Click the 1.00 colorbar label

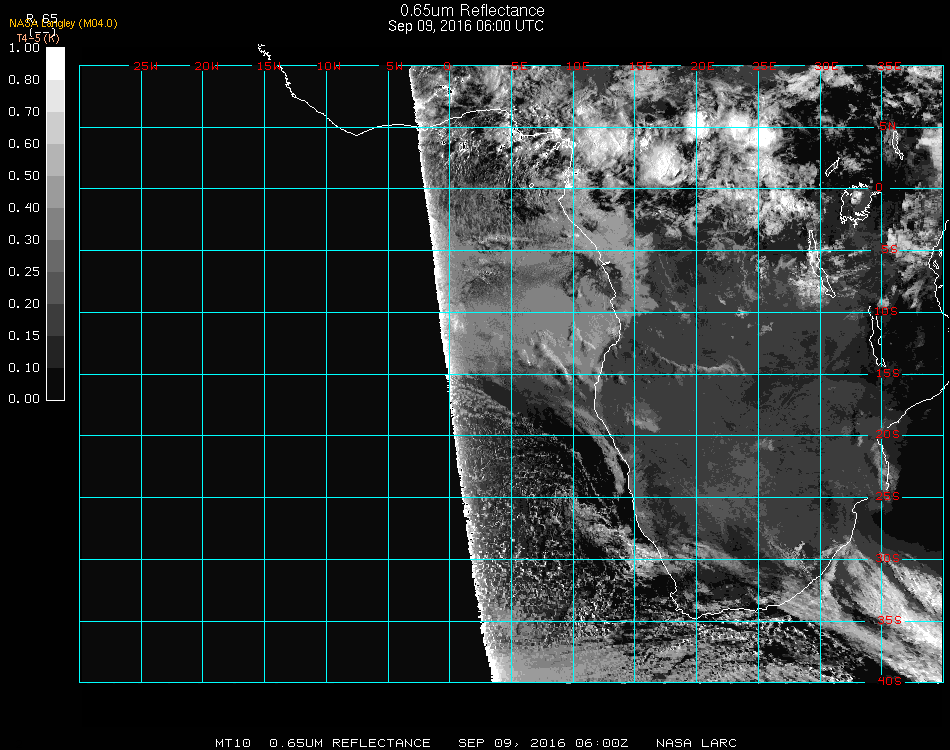[24, 48]
